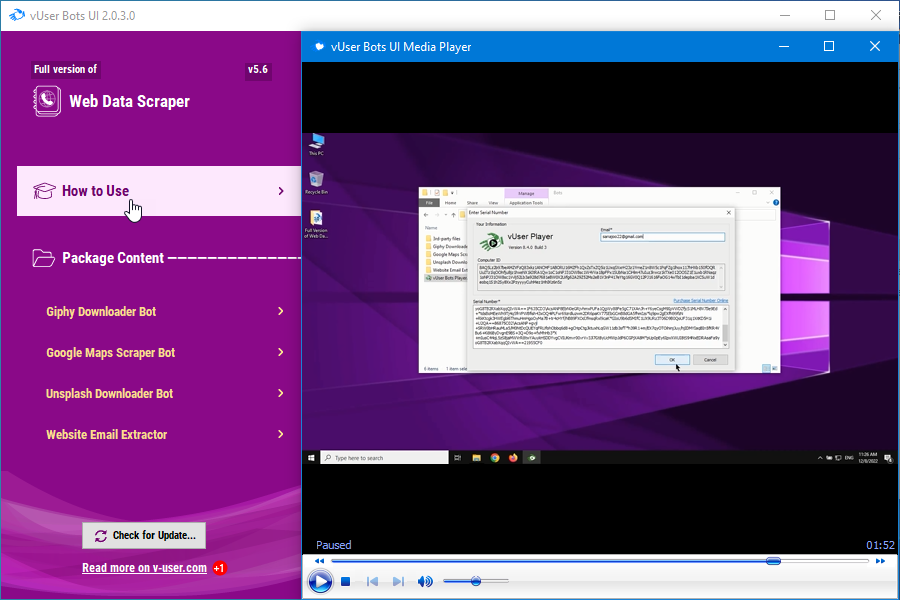Skip to the previous track
This screenshot has width=900, height=600.
(x=373, y=582)
